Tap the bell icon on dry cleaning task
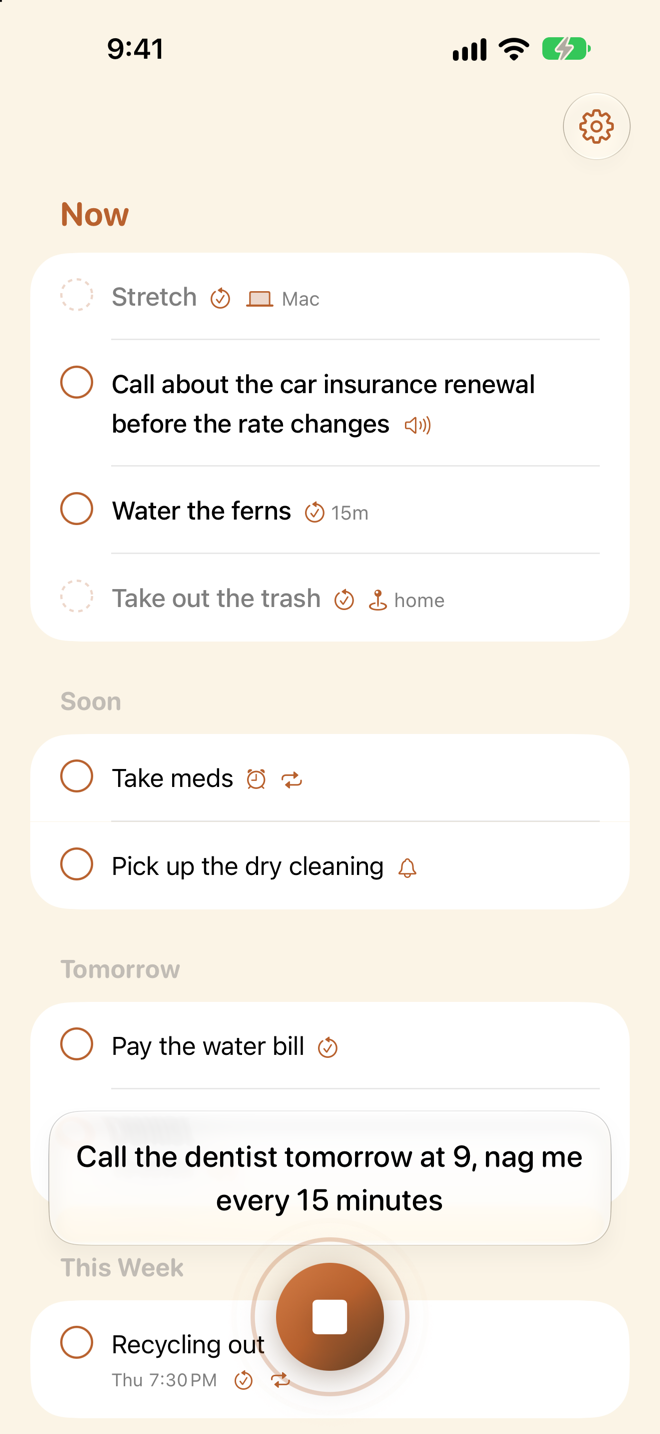660x1434 pixels. pyautogui.click(x=407, y=867)
